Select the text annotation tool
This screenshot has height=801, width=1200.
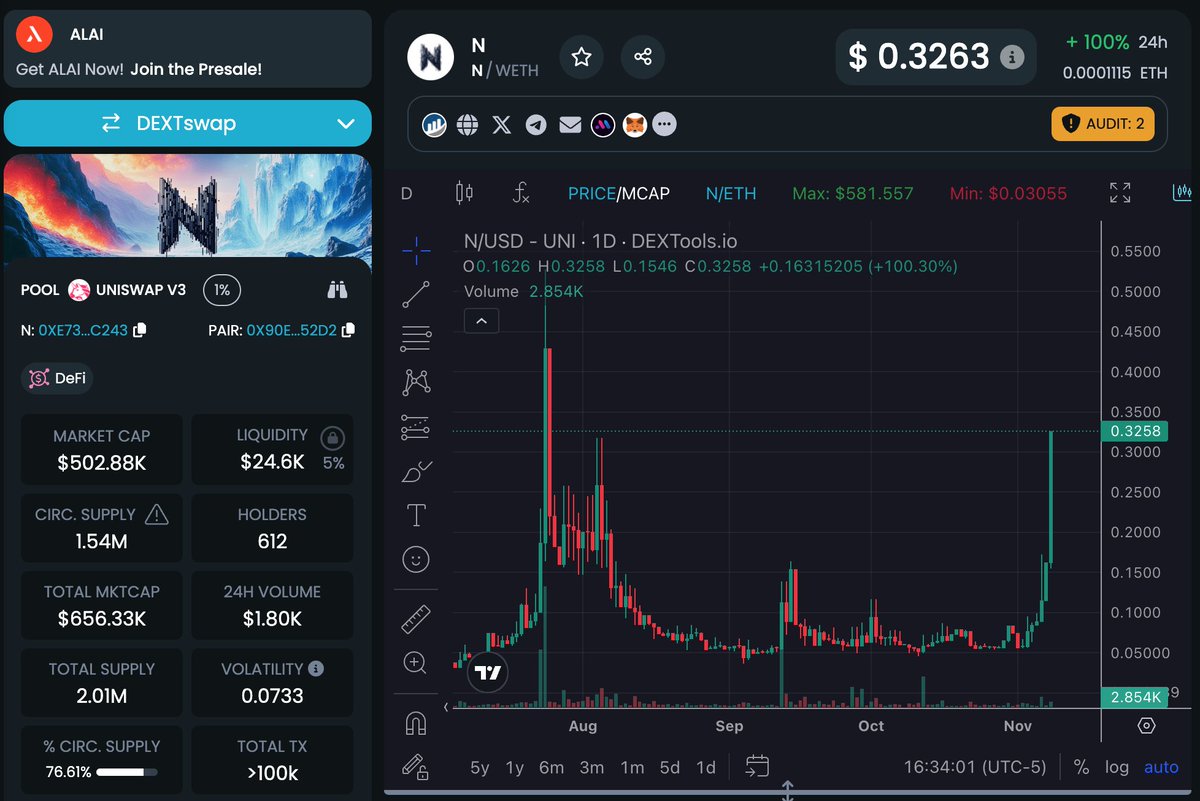tap(416, 515)
